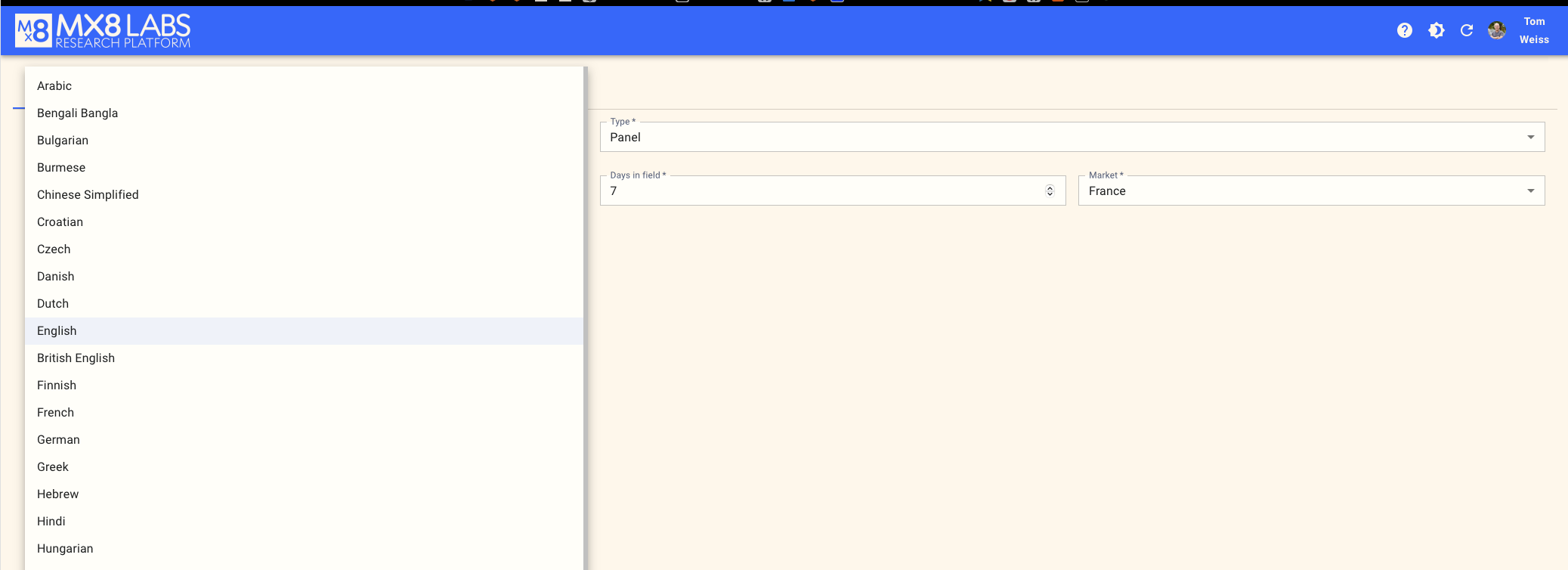Viewport: 1568px width, 570px height.
Task: Select Arabic from the language list
Action: pos(54,86)
